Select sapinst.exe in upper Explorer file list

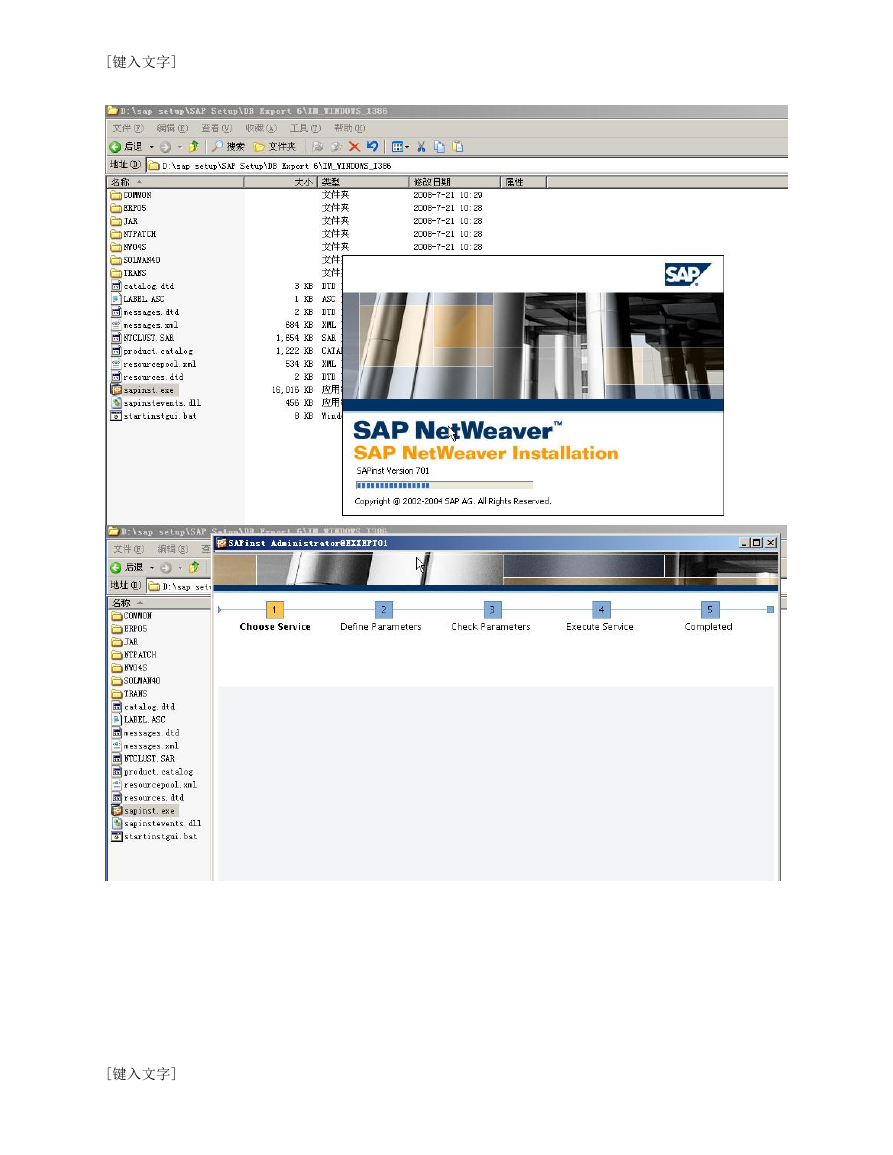click(x=144, y=390)
